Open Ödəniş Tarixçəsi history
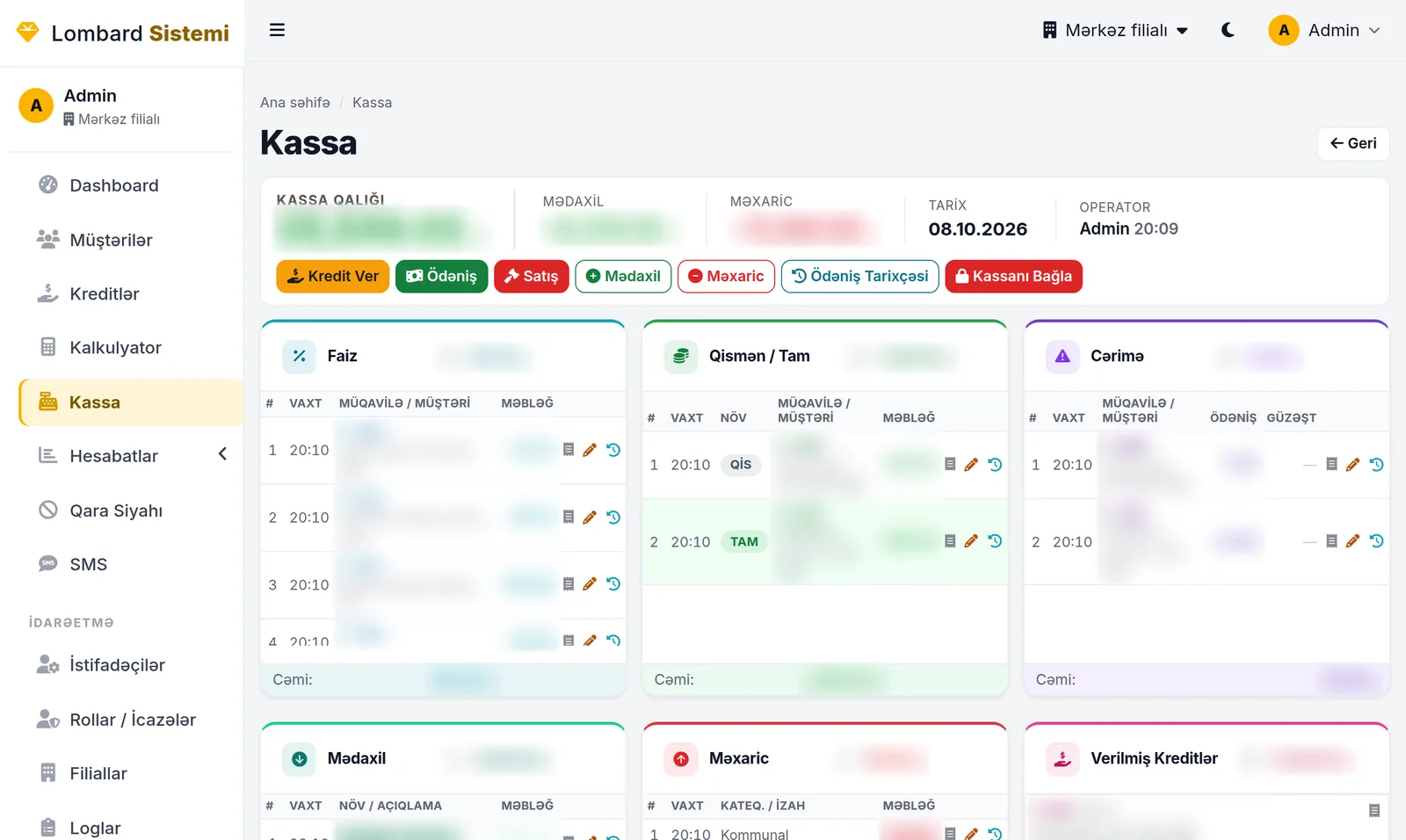This screenshot has height=840, width=1406. (x=860, y=276)
